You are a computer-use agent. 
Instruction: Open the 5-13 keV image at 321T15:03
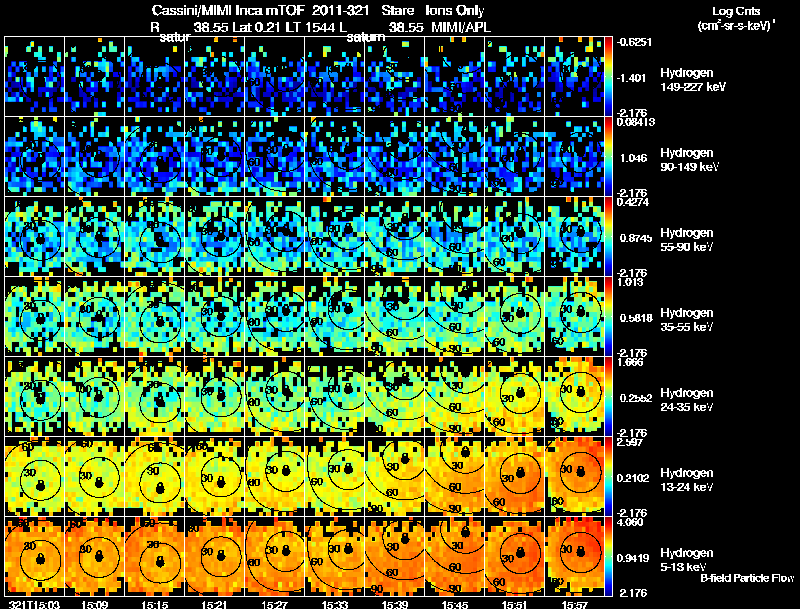(35, 556)
